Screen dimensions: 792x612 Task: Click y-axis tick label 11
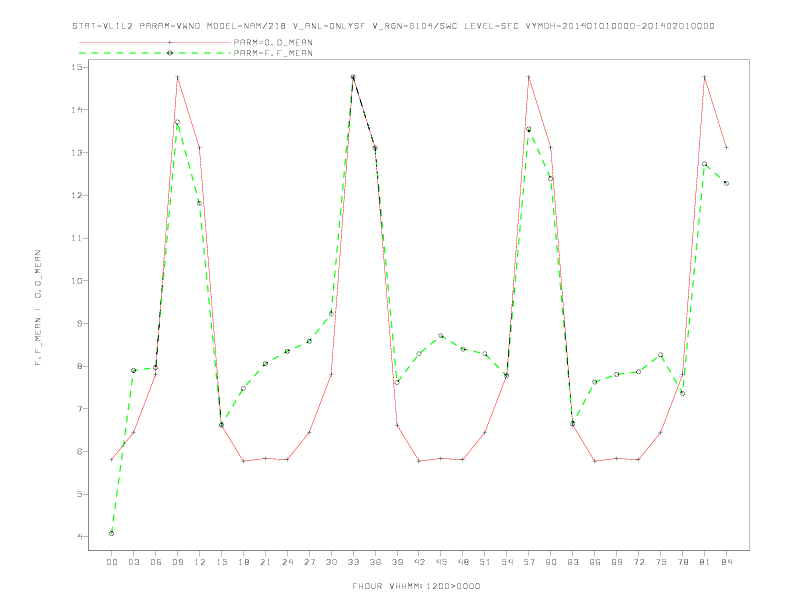pos(78,238)
